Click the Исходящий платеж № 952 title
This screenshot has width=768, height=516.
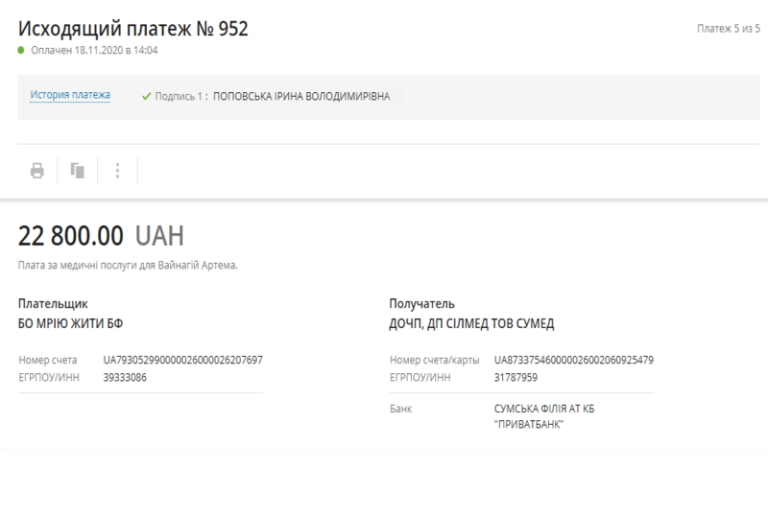(133, 29)
